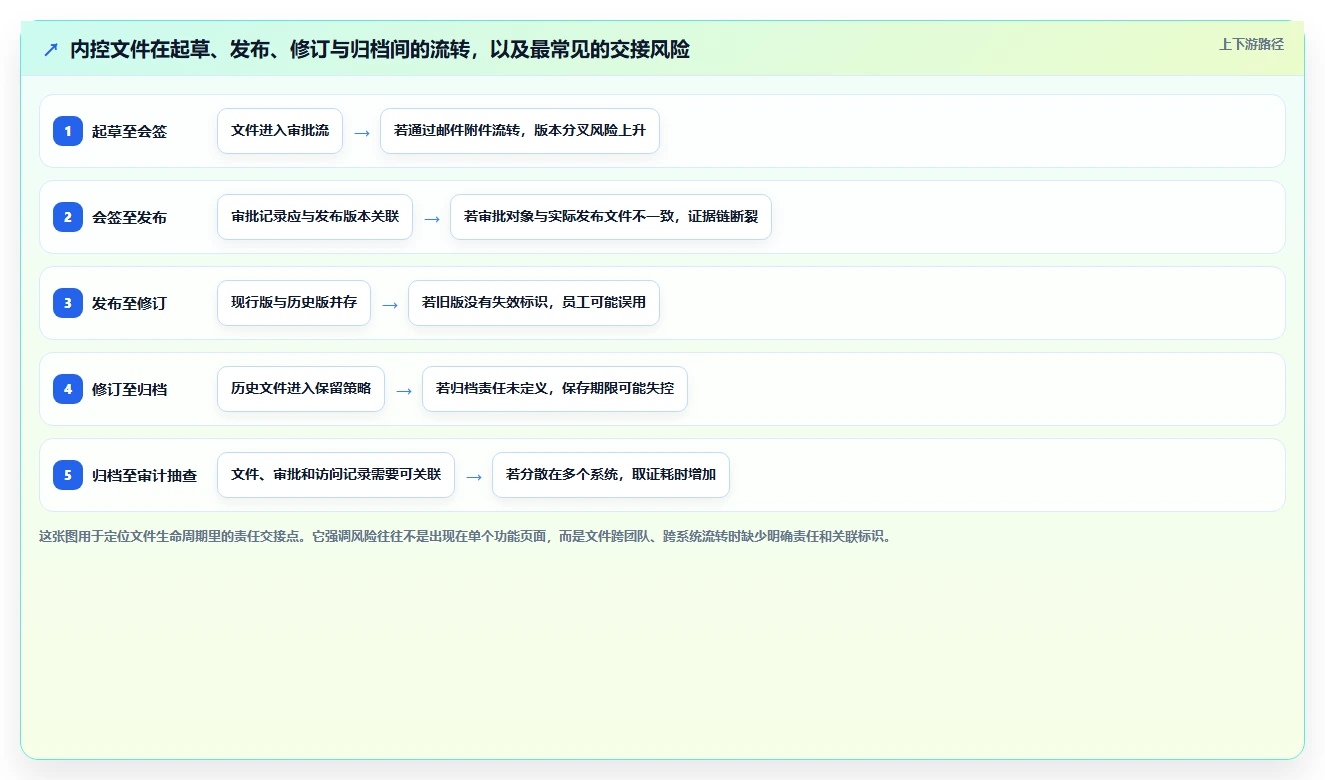Click the 保存期限可能失控 risk box

[x=555, y=389]
